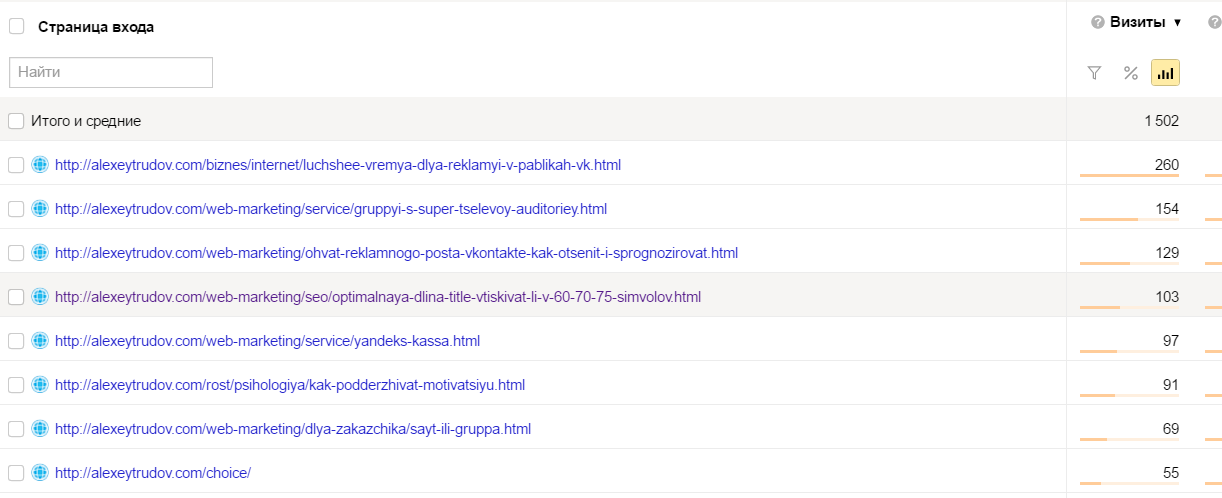
Task: Click the help question mark beside Визиты
Action: point(1097,22)
